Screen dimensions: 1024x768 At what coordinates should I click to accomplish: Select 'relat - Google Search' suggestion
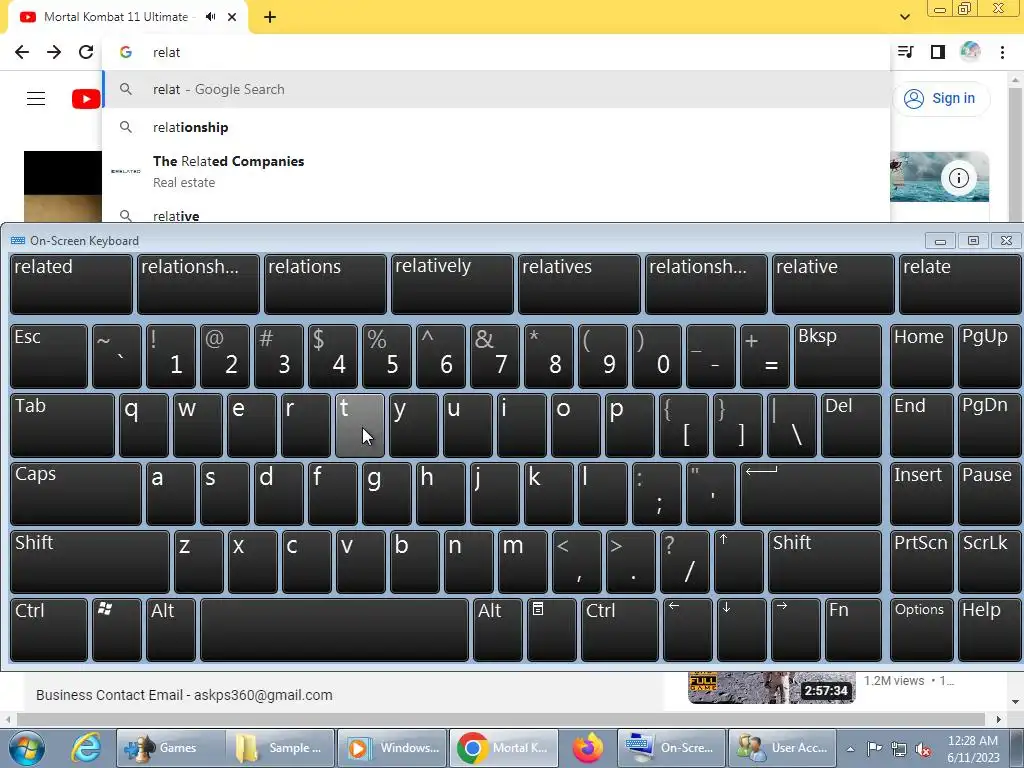coord(496,89)
